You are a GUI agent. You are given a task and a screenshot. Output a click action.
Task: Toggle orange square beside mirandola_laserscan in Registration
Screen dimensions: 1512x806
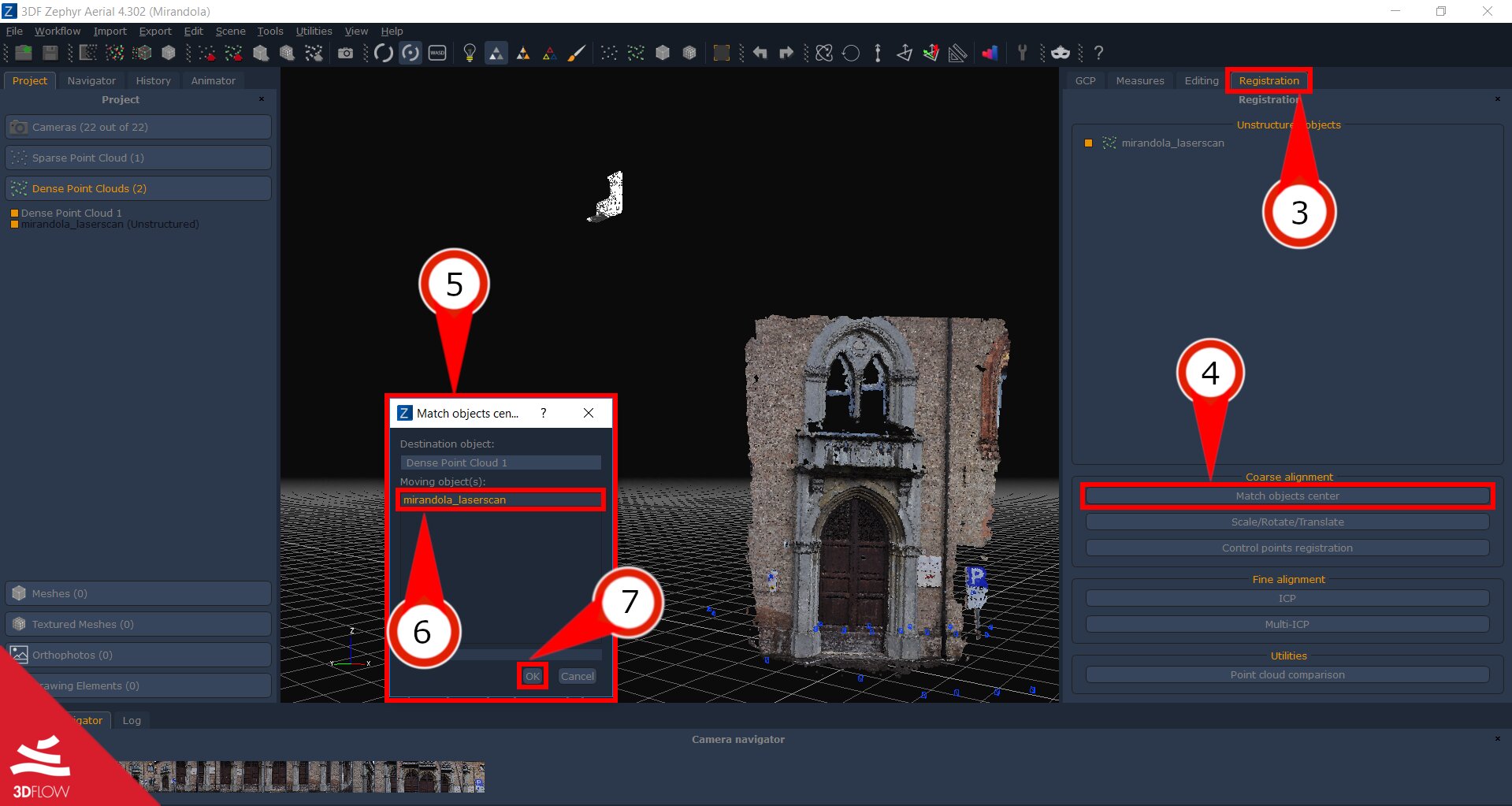(1088, 143)
